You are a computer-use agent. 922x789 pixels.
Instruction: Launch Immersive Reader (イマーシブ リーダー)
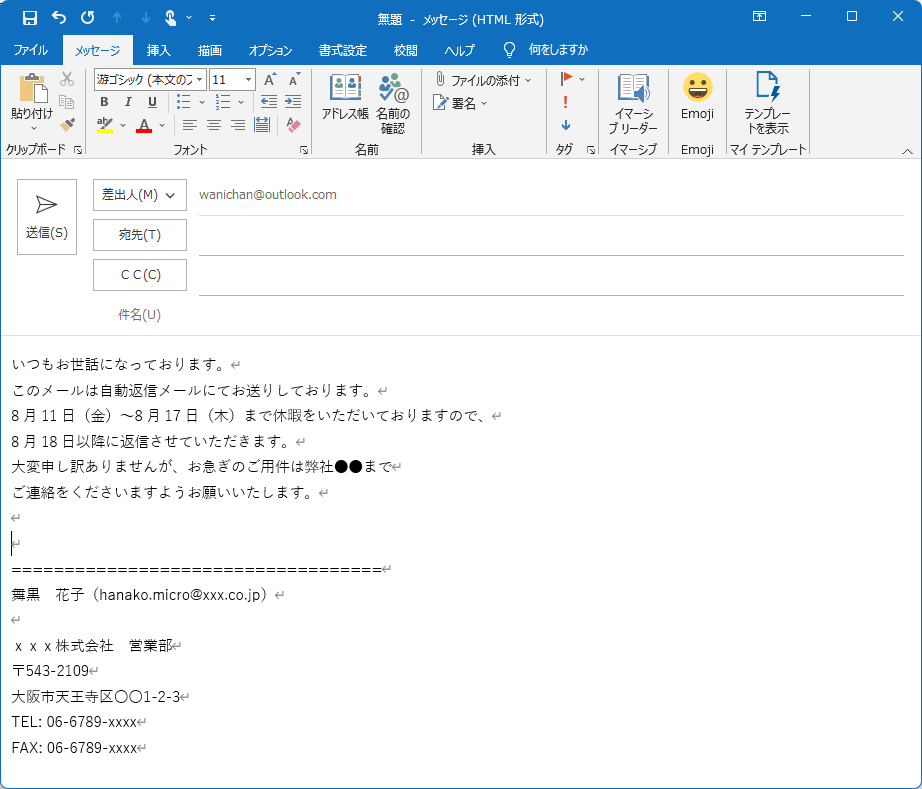[633, 104]
